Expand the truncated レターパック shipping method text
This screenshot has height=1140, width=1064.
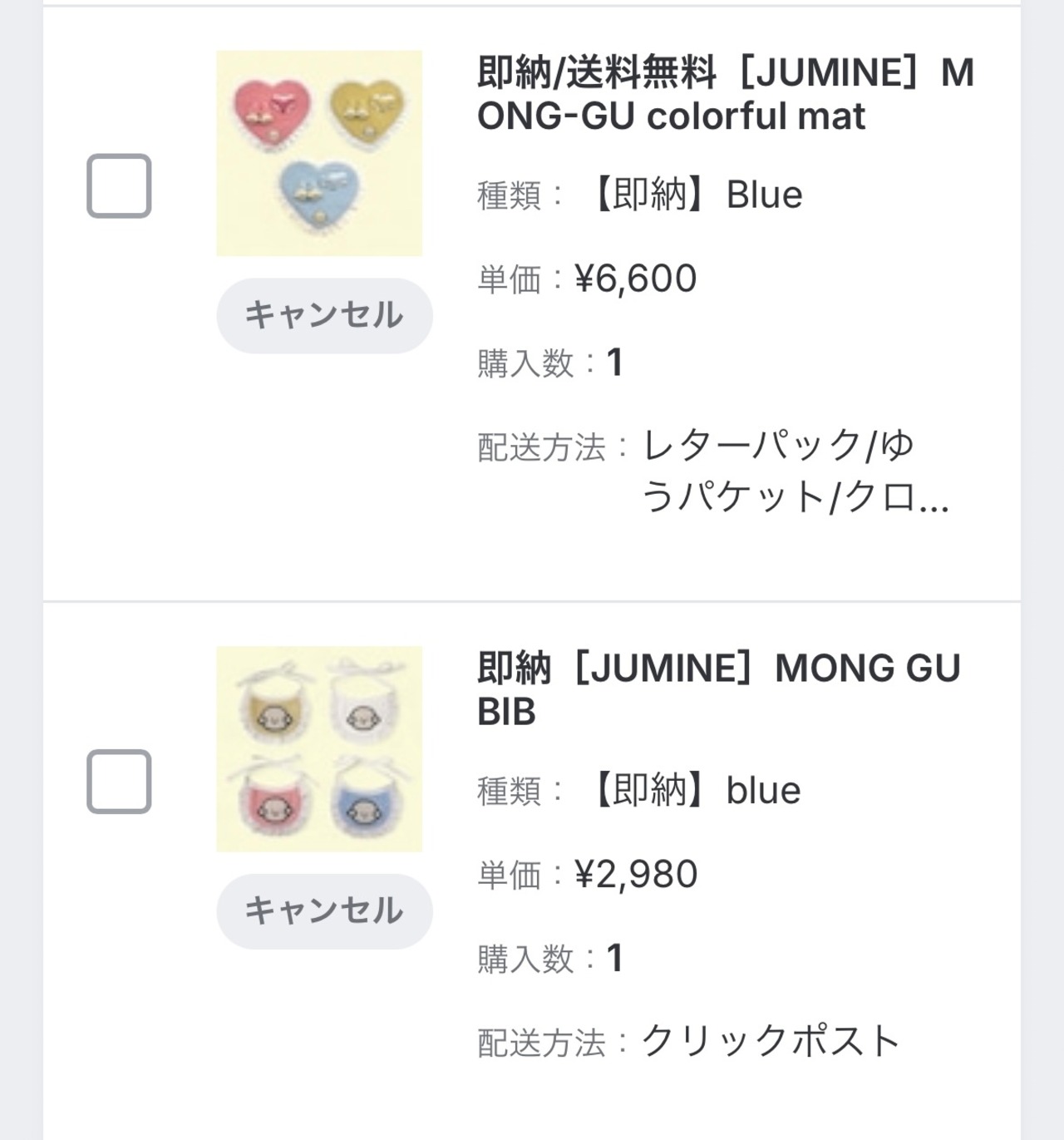[x=794, y=471]
